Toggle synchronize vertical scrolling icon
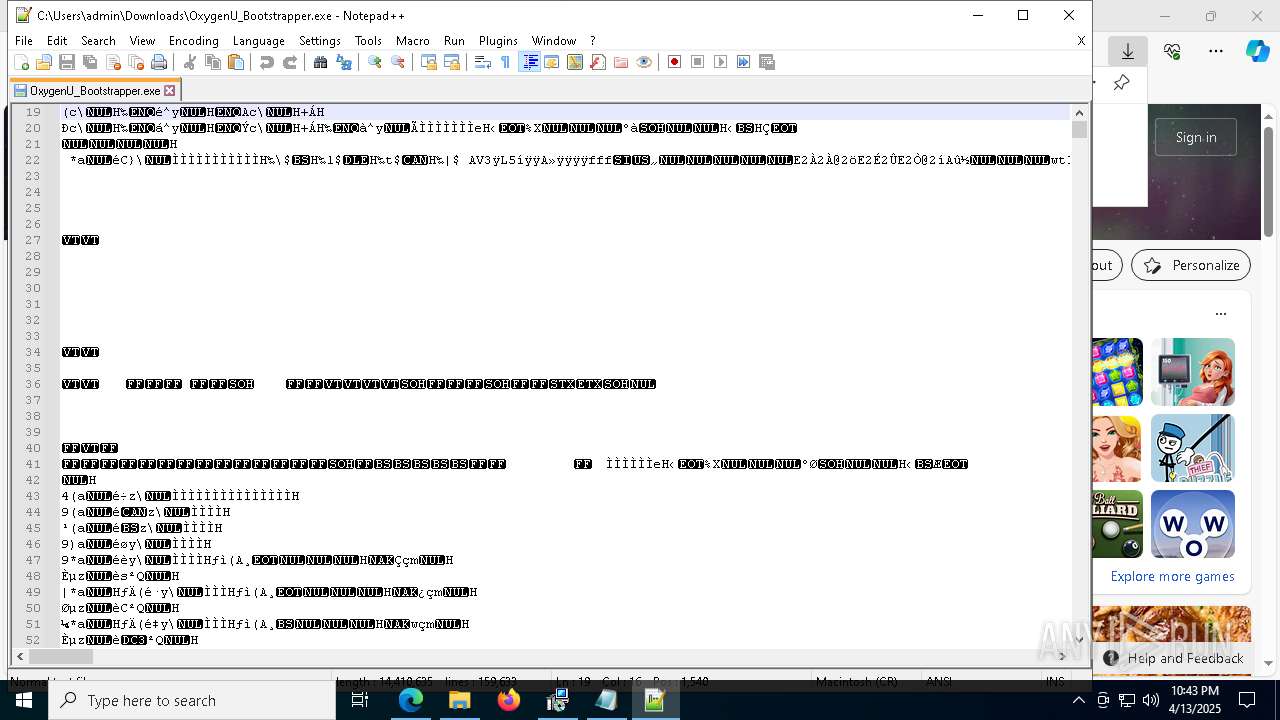The height and width of the screenshot is (720, 1280). (429, 62)
